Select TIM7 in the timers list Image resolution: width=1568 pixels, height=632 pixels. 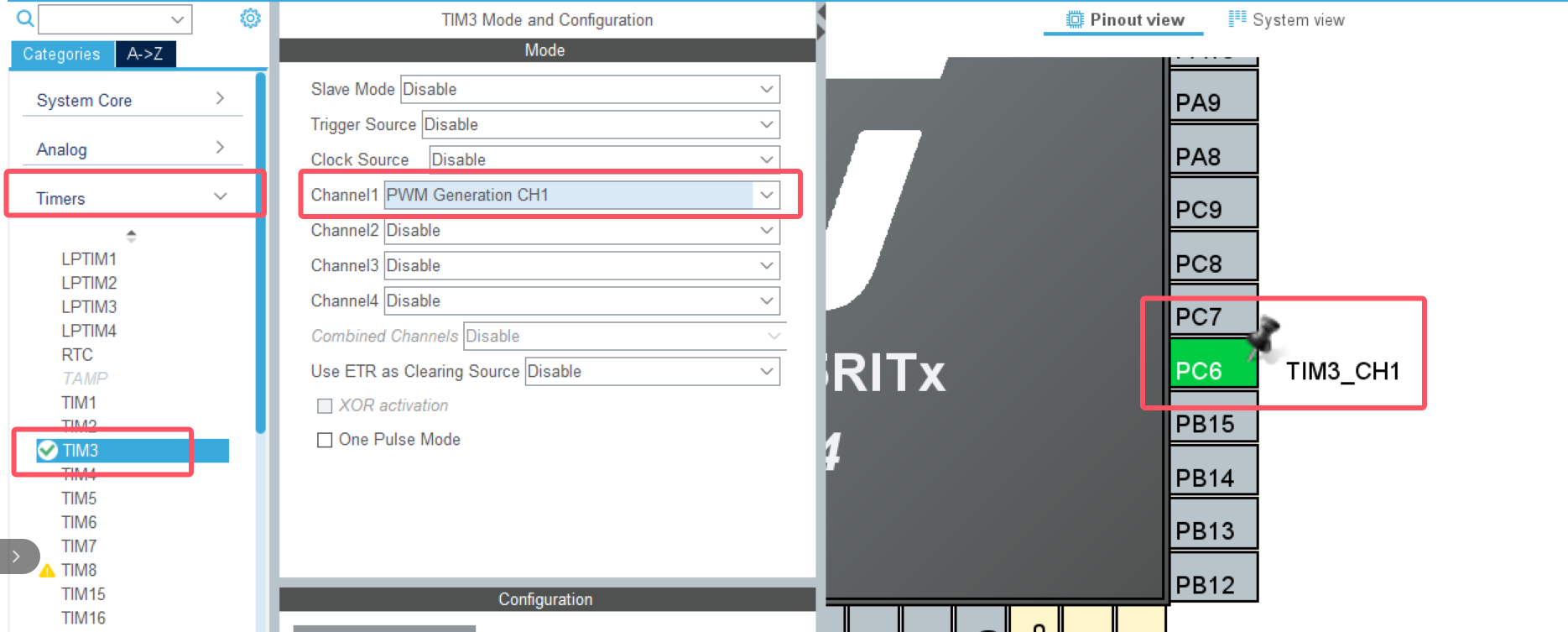[79, 546]
